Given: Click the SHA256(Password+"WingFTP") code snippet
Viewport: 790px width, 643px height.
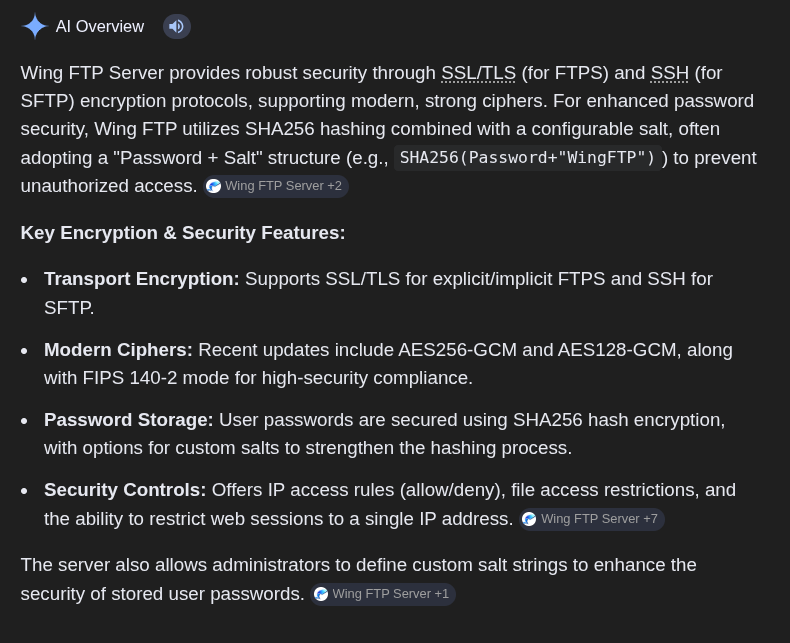Looking at the screenshot, I should click(528, 158).
